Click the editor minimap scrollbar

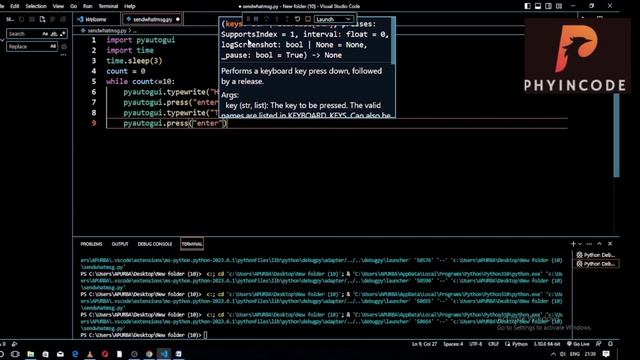616,135
